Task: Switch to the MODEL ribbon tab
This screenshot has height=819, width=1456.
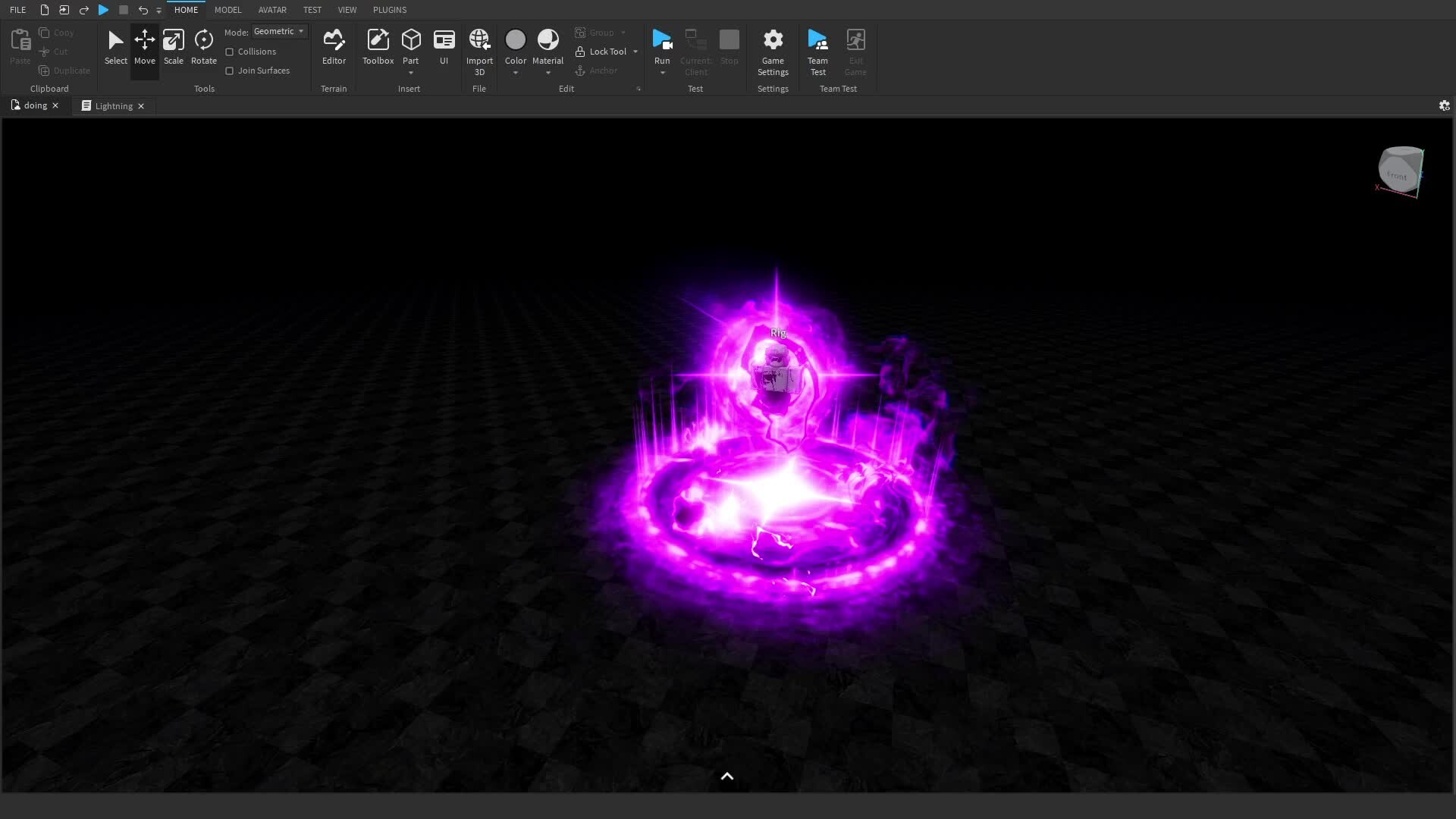Action: 227,10
